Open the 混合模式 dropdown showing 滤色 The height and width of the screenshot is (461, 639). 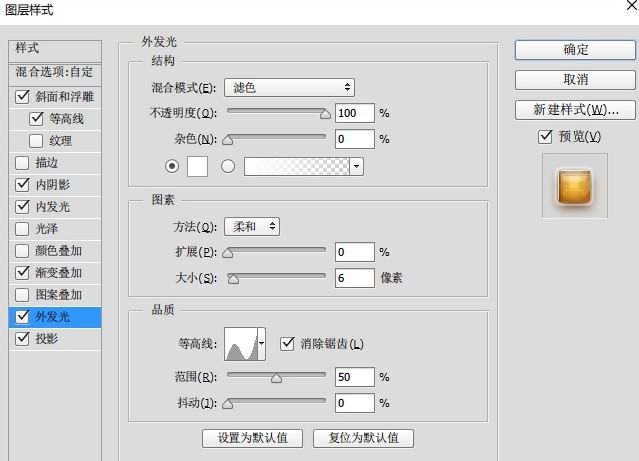click(x=289, y=88)
